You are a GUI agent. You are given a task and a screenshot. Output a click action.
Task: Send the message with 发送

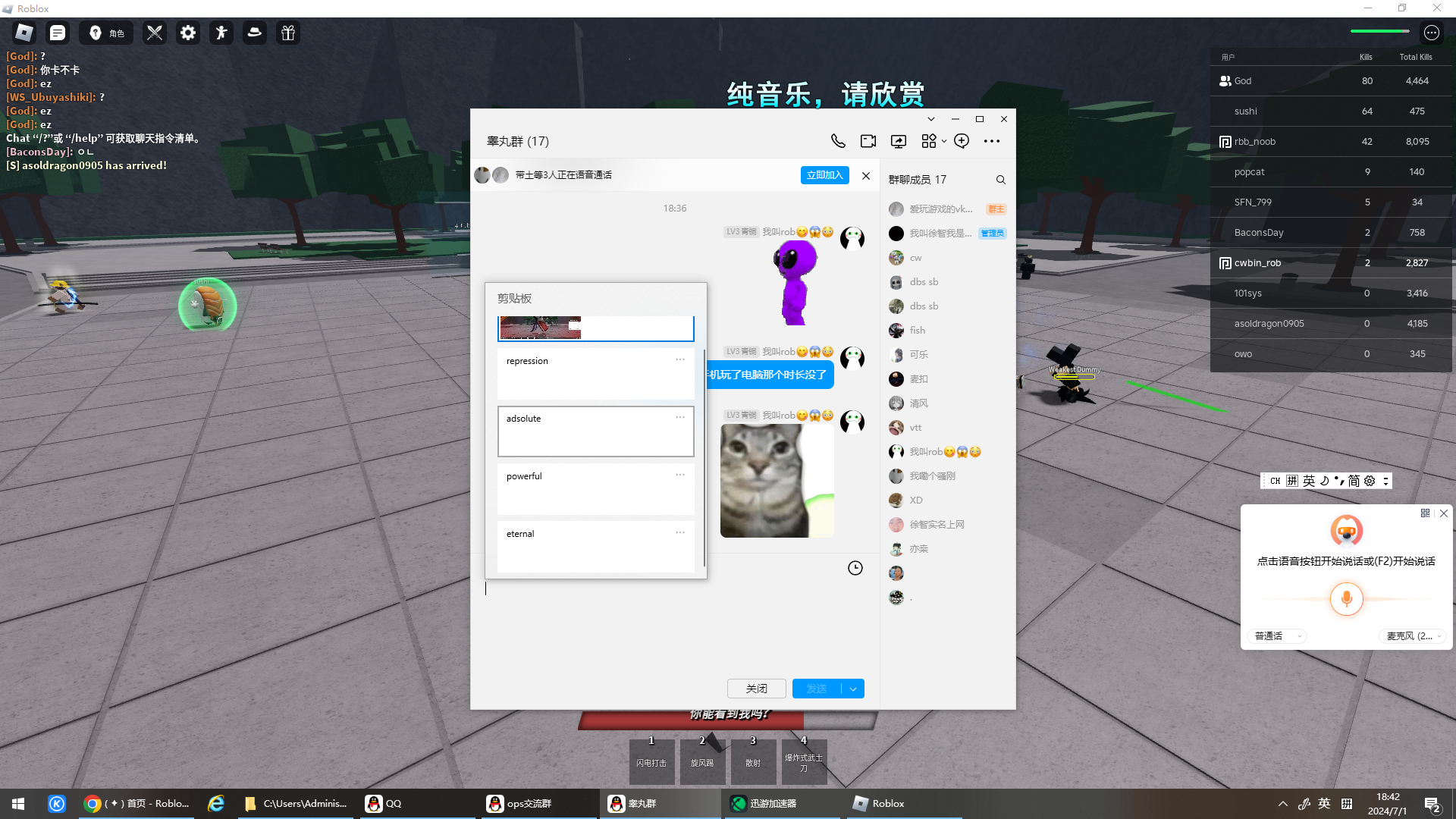point(817,689)
